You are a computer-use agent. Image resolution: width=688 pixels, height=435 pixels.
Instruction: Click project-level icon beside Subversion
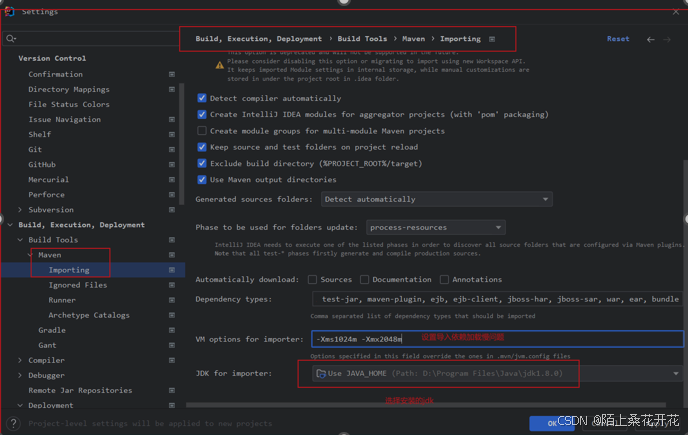click(172, 210)
